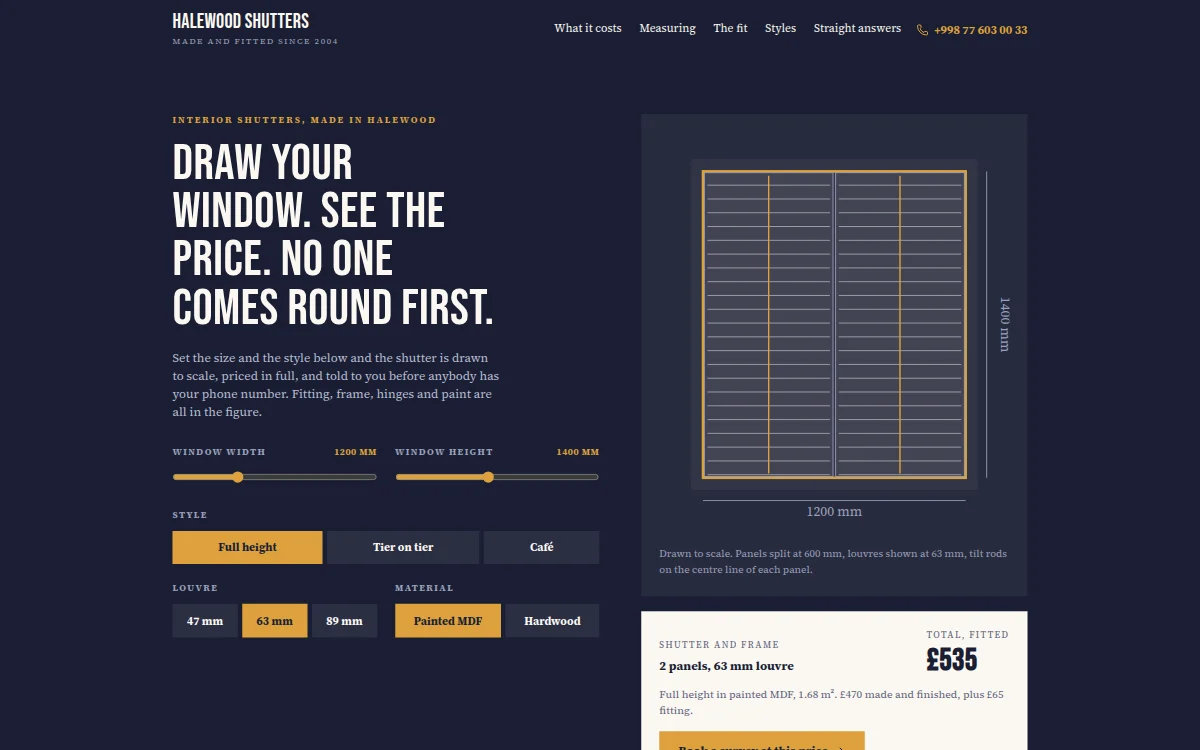Pick the 47 mm louvre size
1200x750 pixels.
[205, 621]
